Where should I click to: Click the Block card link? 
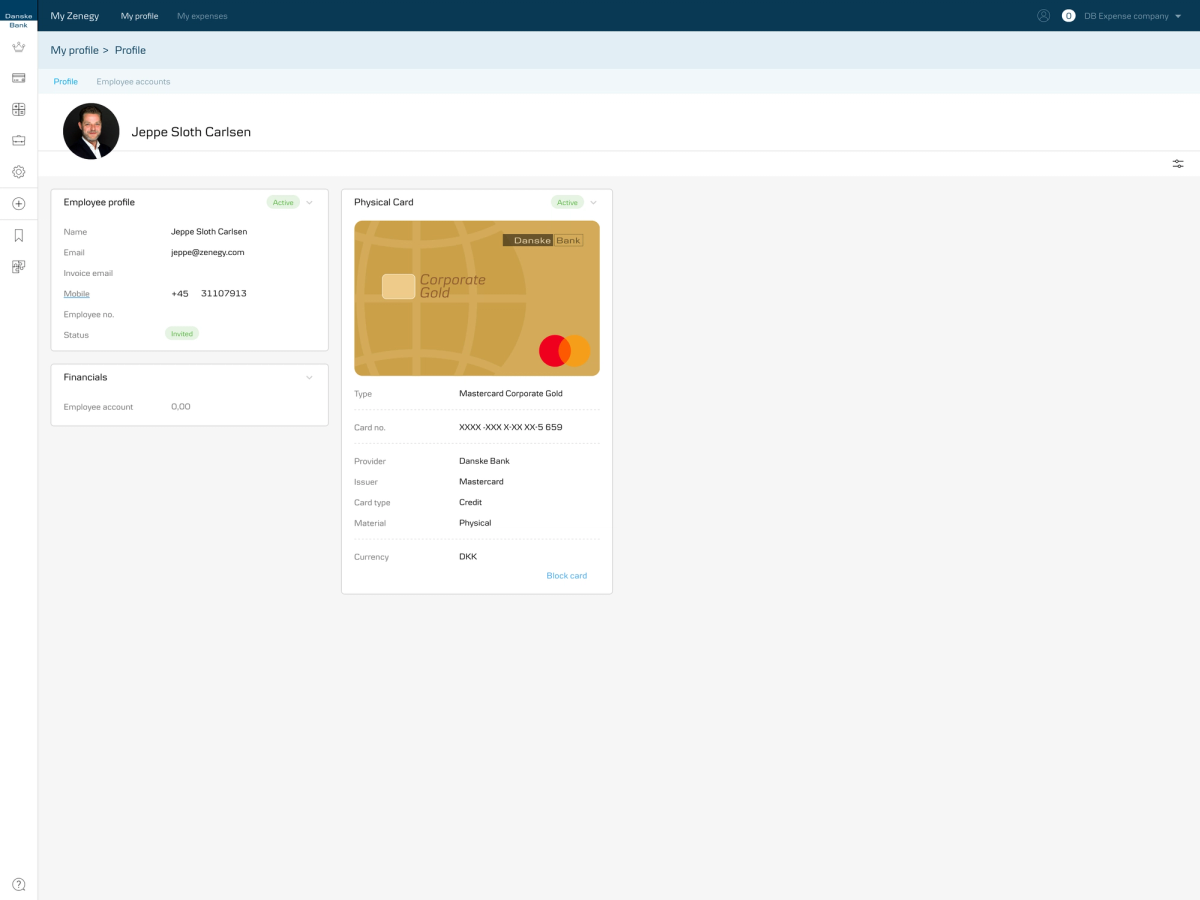coord(567,576)
